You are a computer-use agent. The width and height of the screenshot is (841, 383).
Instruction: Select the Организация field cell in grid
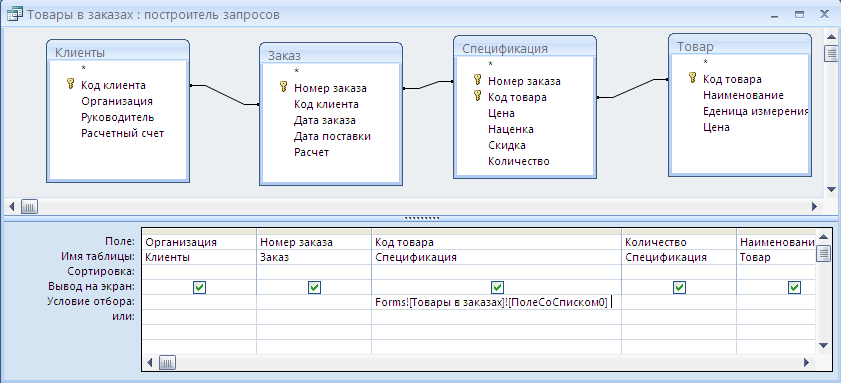(200, 242)
